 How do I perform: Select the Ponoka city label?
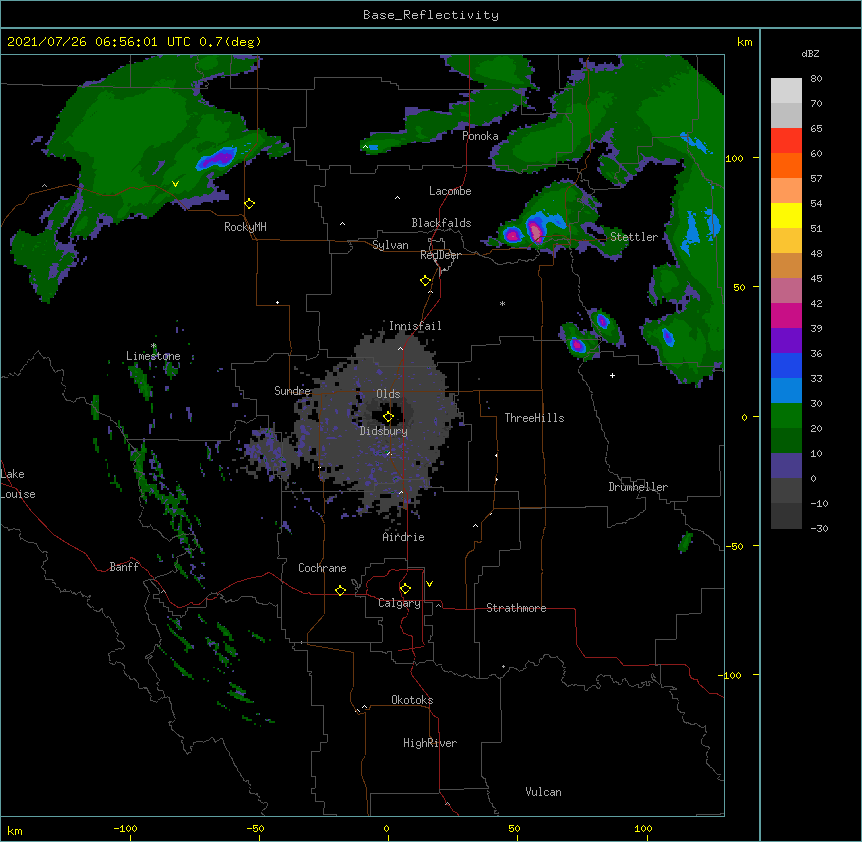(480, 136)
